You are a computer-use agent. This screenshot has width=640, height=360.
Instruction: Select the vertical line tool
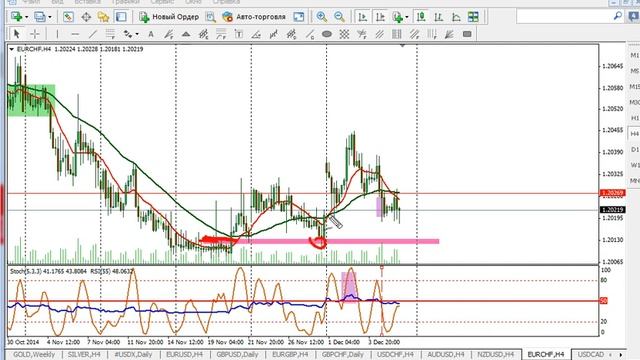[x=57, y=34]
